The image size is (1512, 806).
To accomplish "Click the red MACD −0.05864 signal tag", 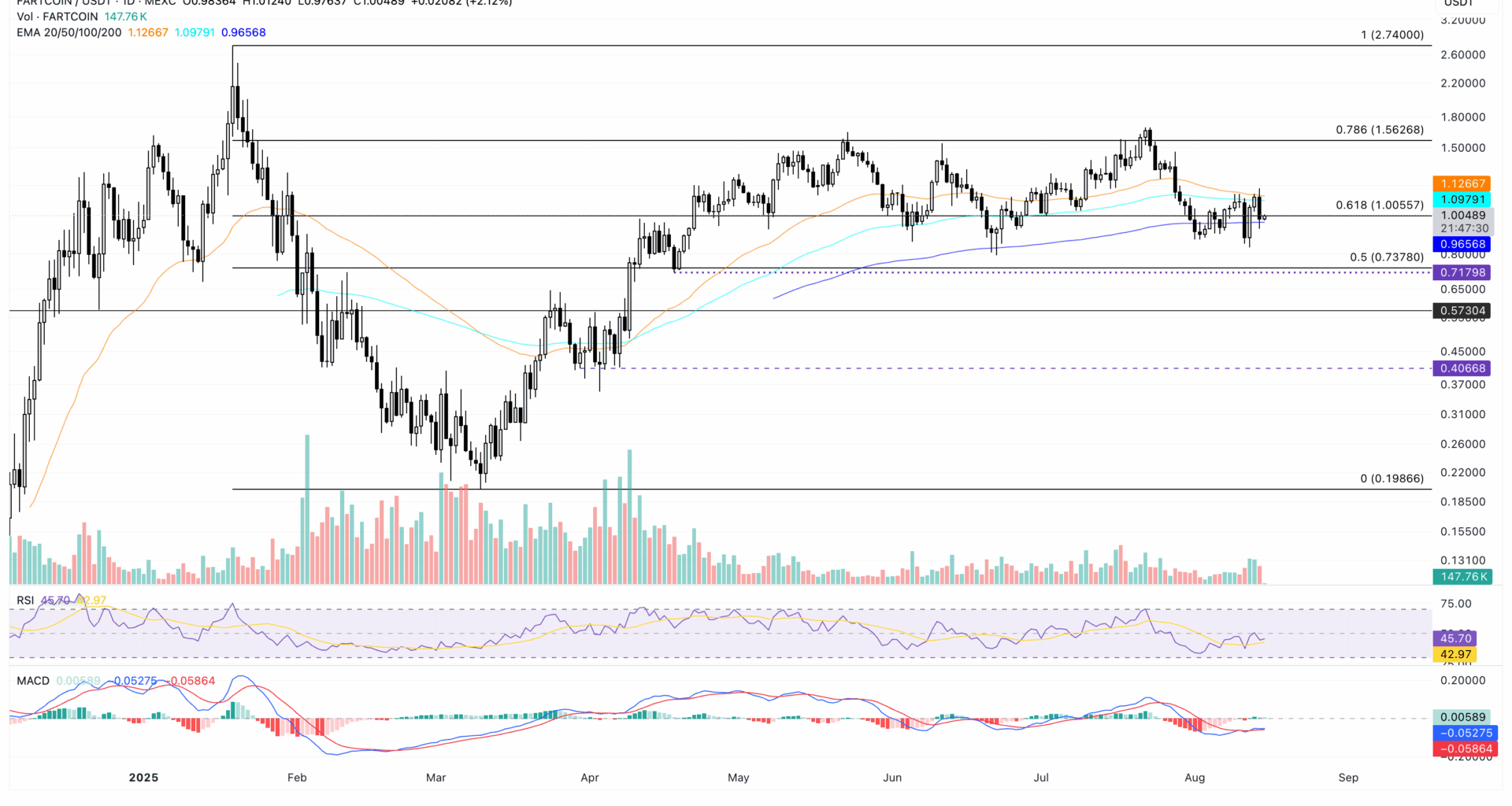I will tap(1465, 749).
